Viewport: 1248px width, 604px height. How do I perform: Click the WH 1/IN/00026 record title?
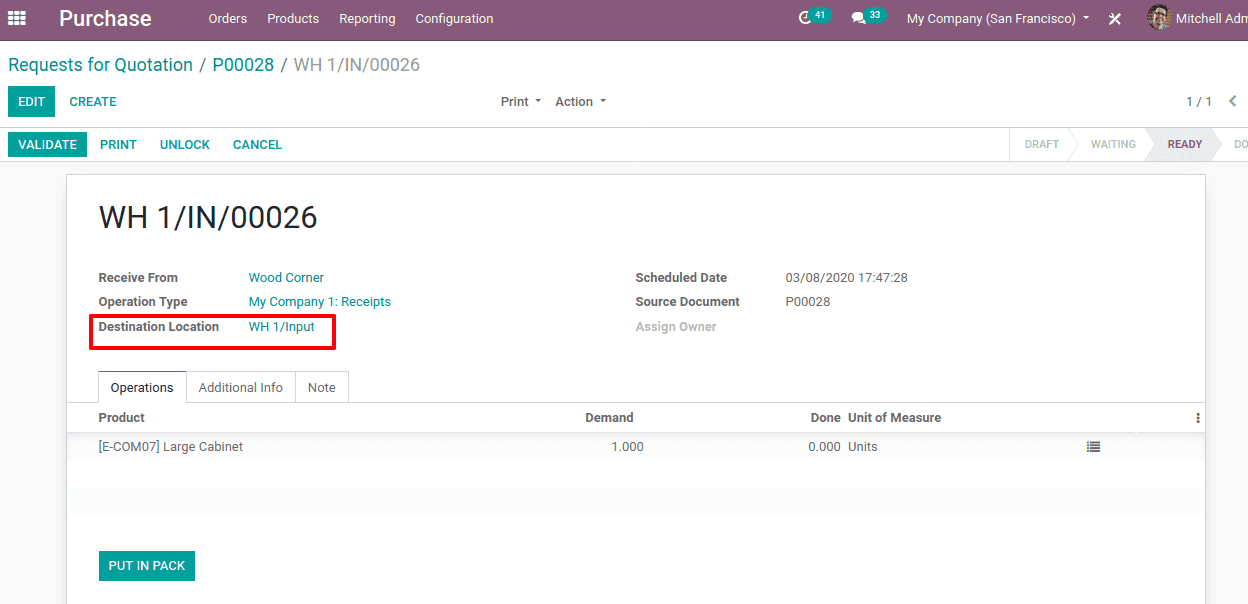click(x=208, y=218)
